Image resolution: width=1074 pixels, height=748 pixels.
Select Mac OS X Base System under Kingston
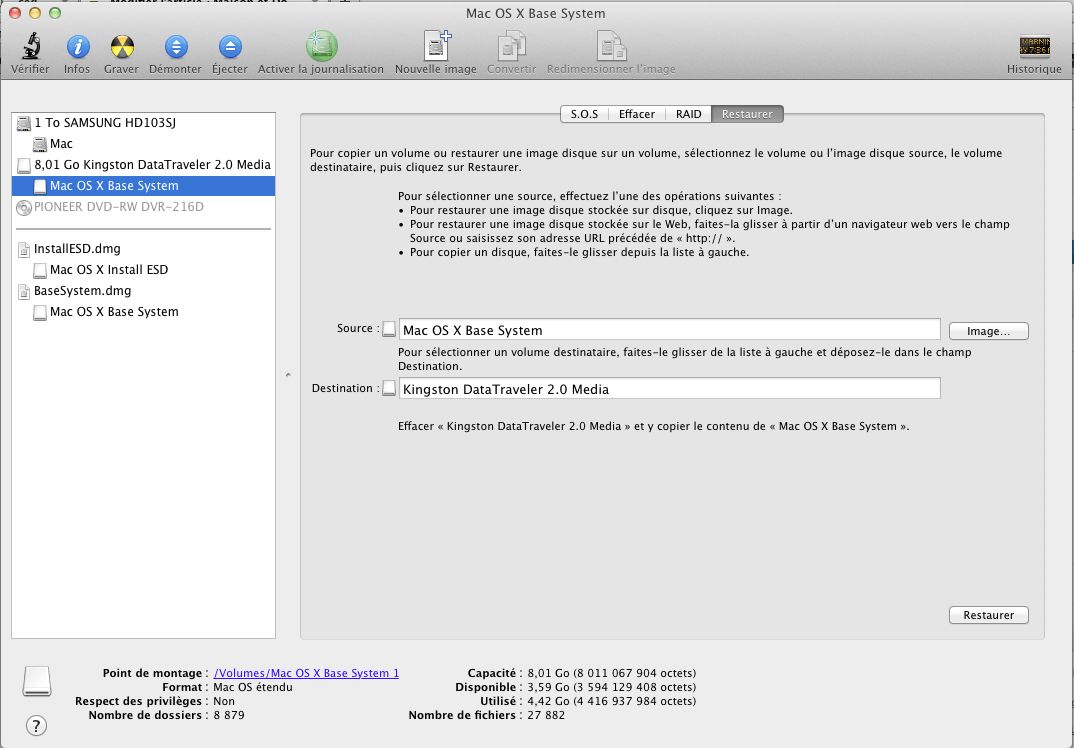pyautogui.click(x=143, y=186)
